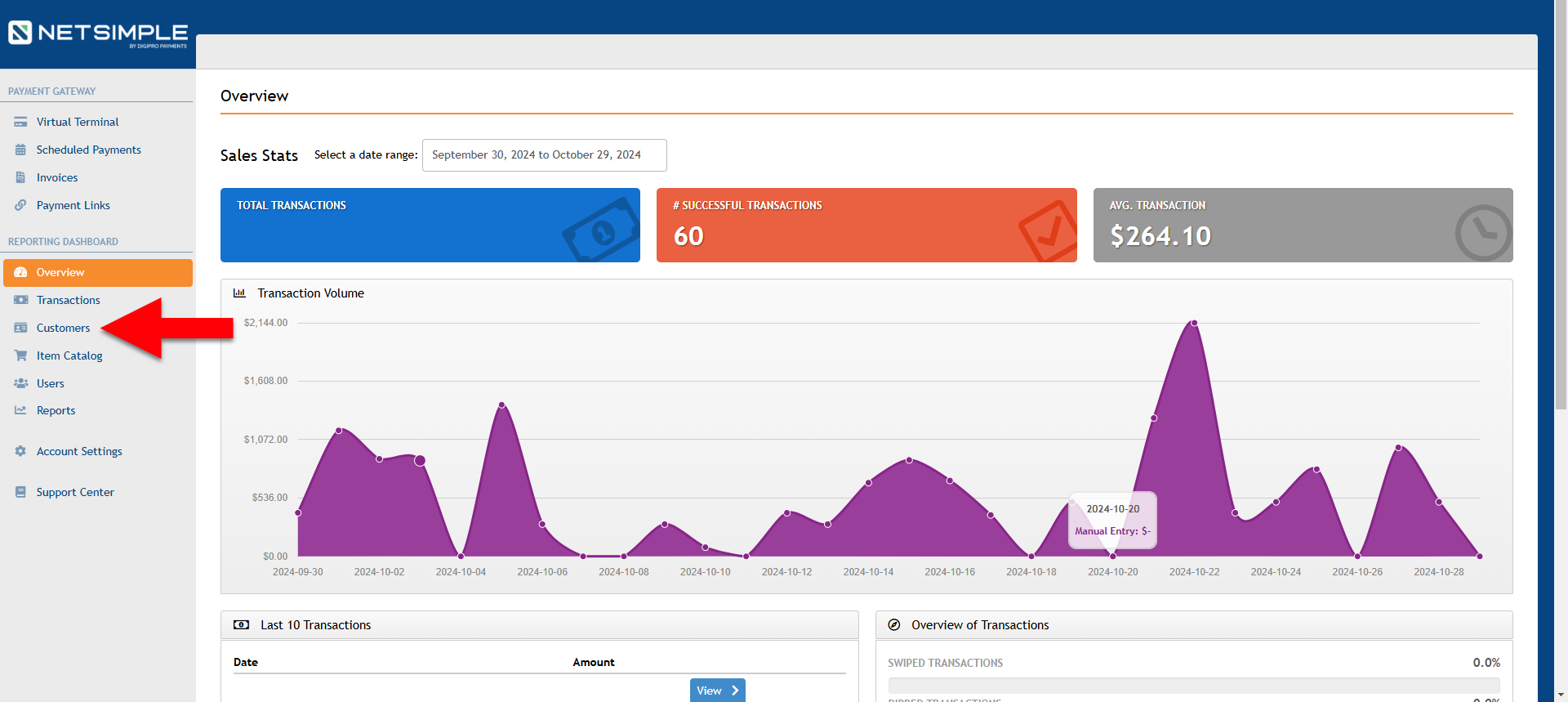The height and width of the screenshot is (702, 1568).
Task: Open Account Settings
Action: [79, 451]
